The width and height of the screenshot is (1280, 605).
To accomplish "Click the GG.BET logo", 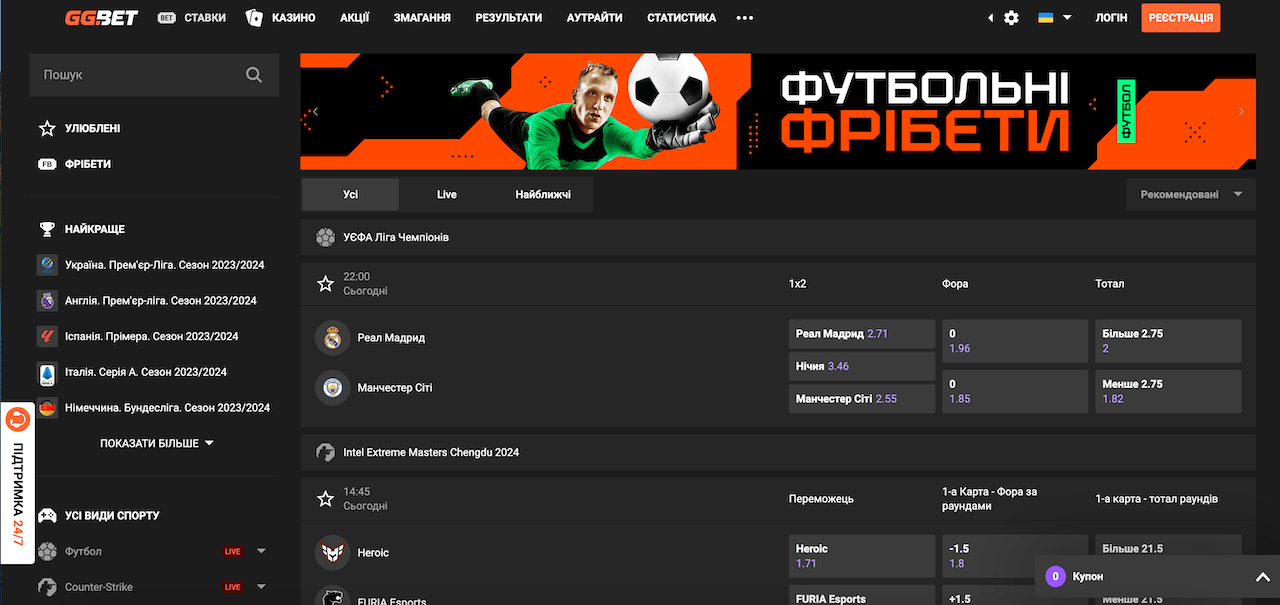I will coord(101,17).
